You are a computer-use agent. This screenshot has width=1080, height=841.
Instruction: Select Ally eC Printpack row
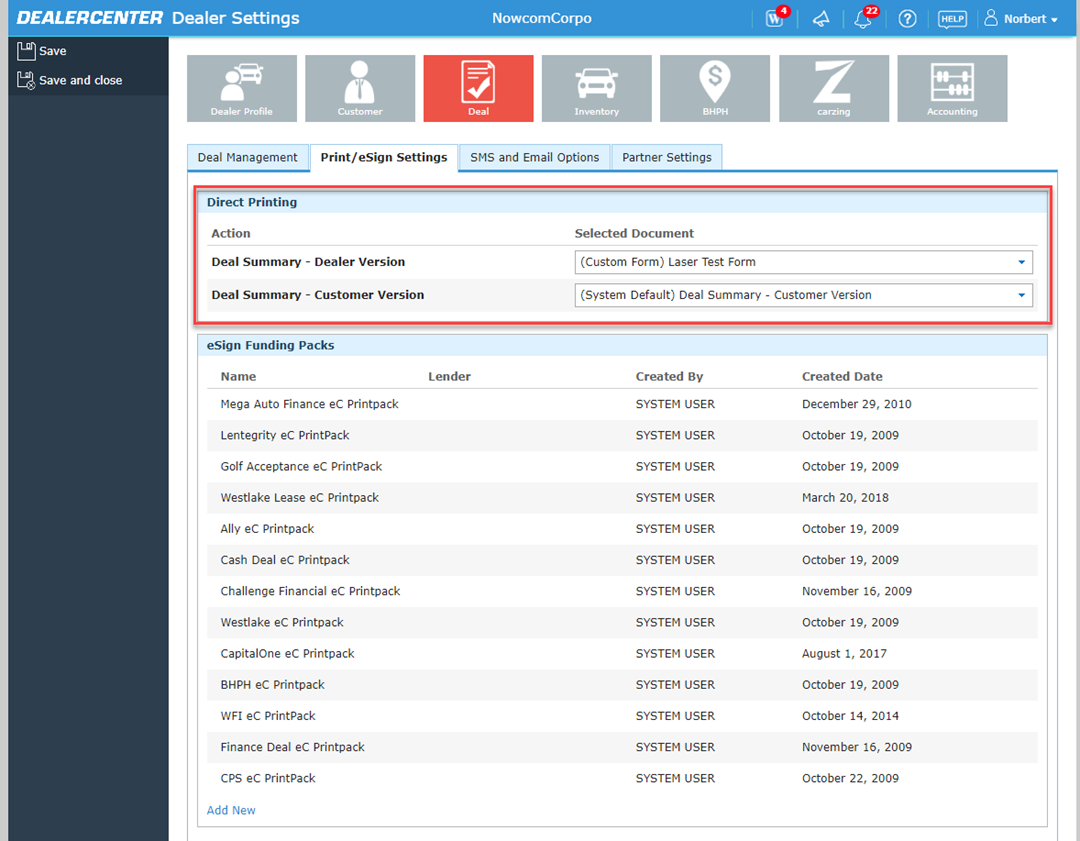pyautogui.click(x=622, y=529)
